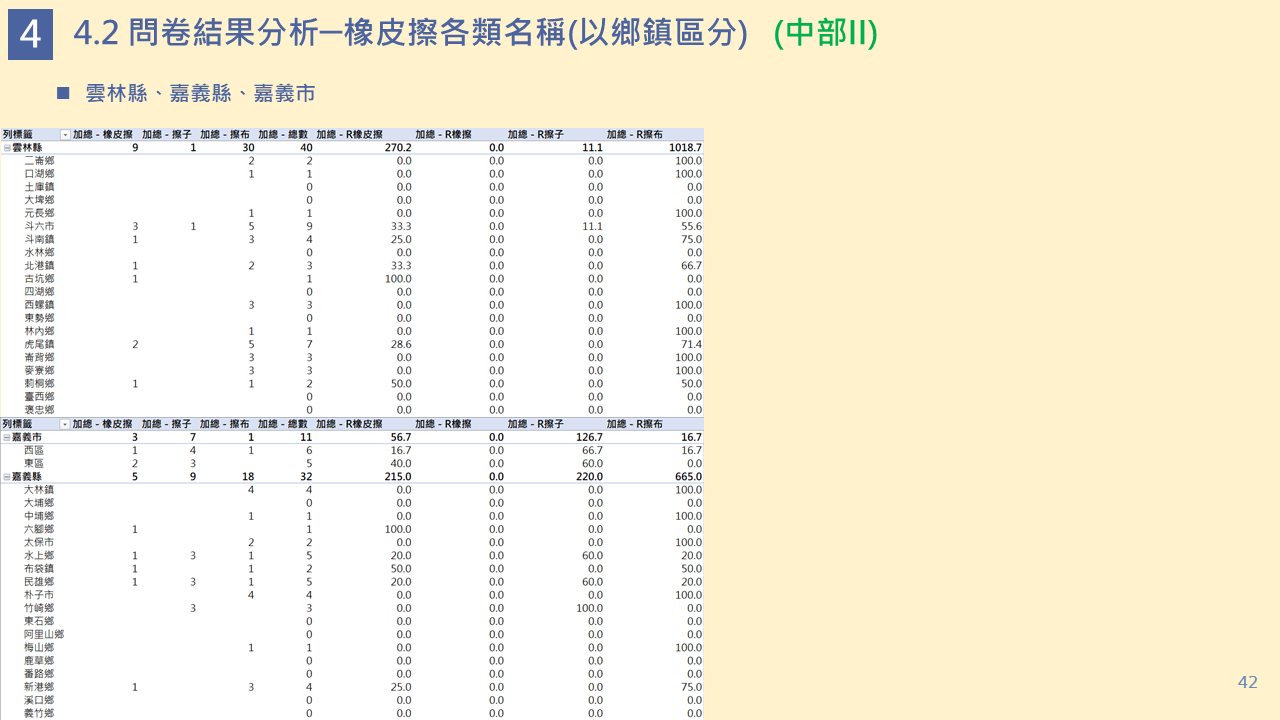
Task: Select the 斗南鎮 row label
Action: [39, 239]
